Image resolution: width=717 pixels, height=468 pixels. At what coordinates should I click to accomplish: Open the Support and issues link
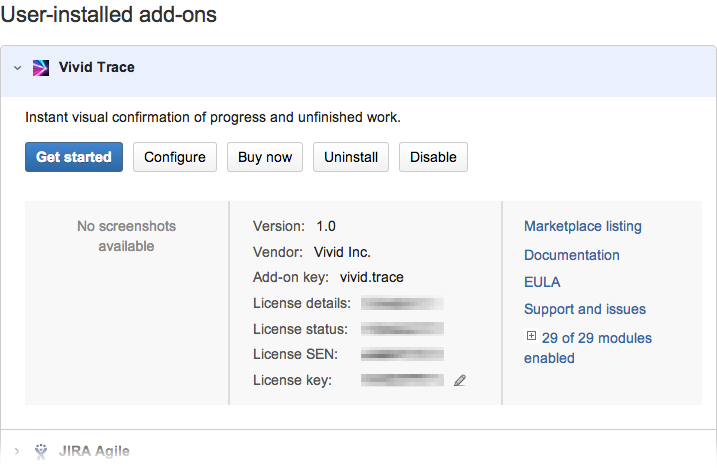click(x=585, y=309)
